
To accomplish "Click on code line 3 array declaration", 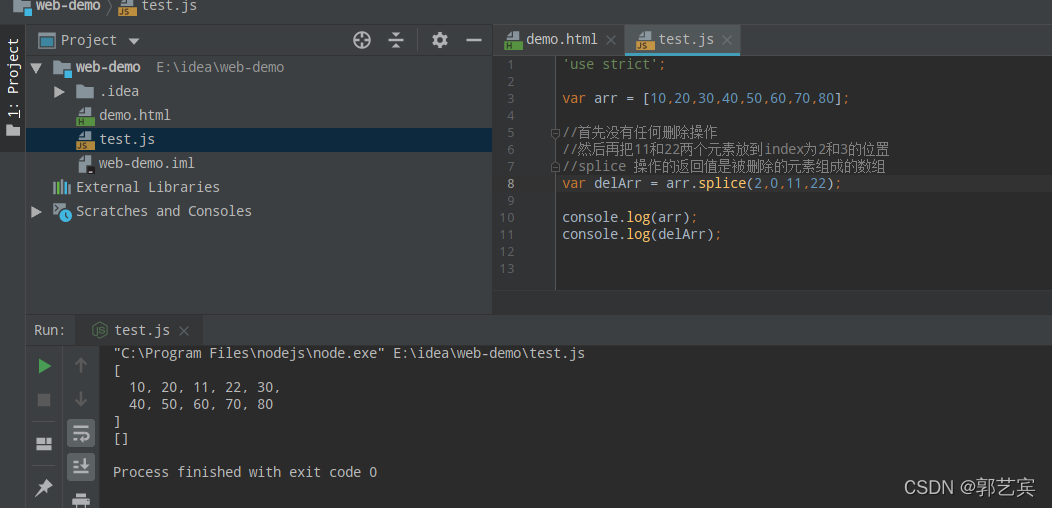I will tap(706, 99).
